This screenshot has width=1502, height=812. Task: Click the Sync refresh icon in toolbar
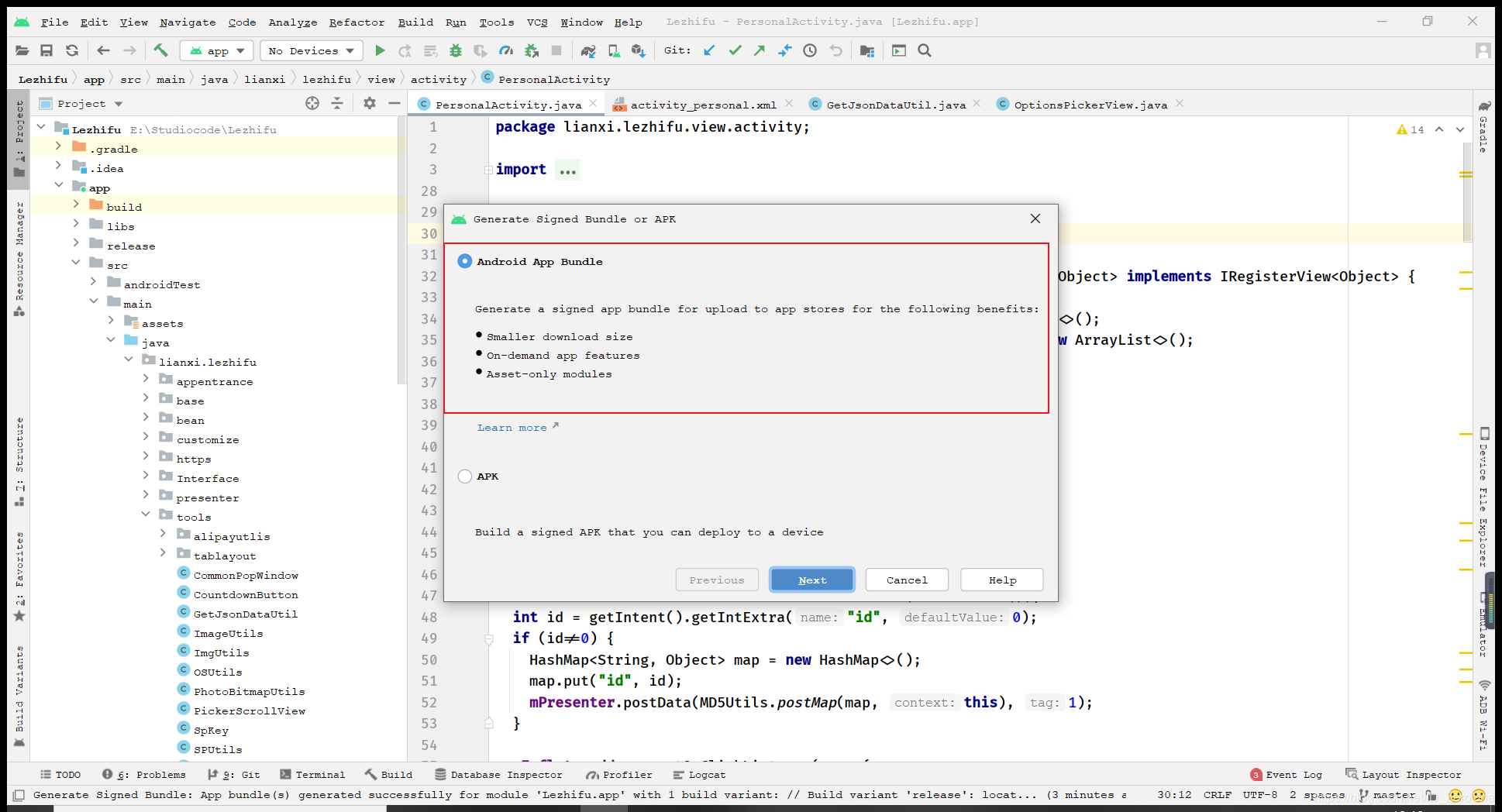[72, 51]
